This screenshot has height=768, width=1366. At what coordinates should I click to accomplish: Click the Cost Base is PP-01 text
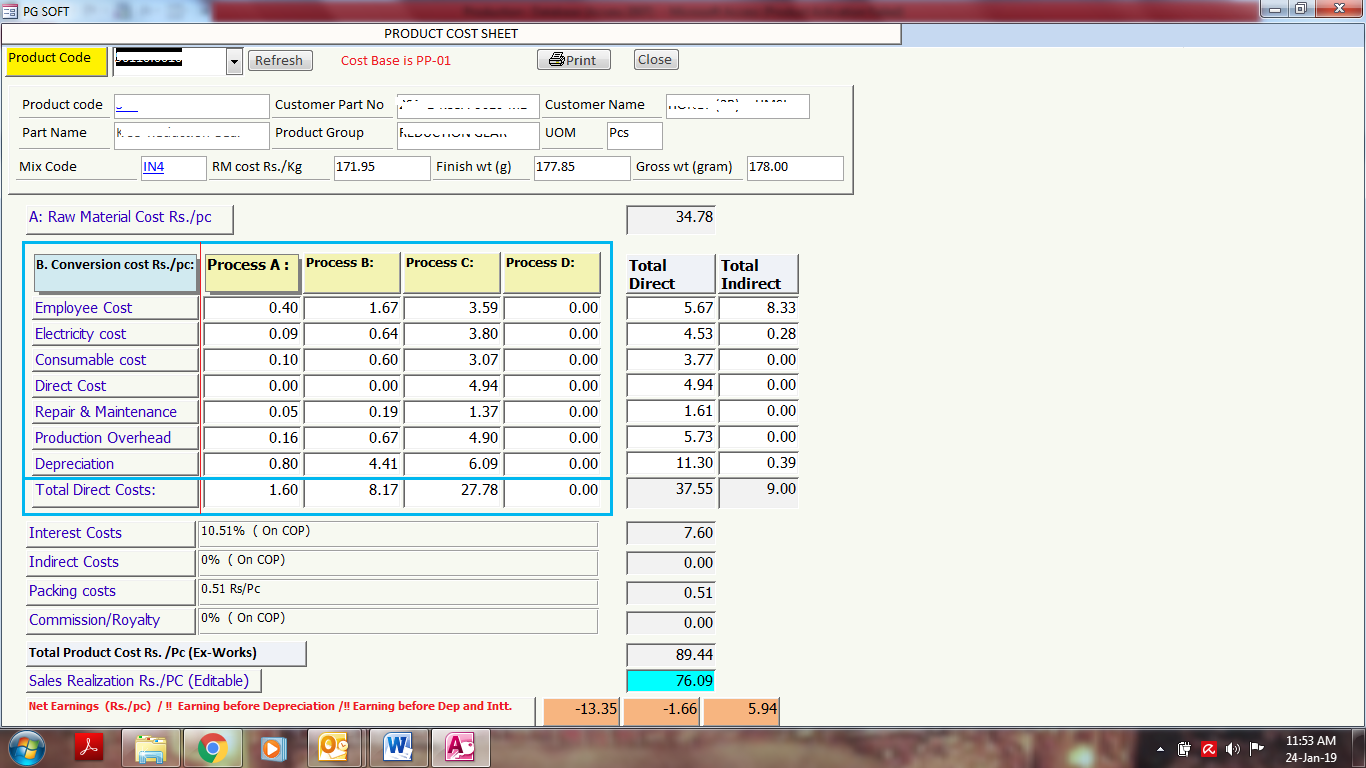point(396,61)
